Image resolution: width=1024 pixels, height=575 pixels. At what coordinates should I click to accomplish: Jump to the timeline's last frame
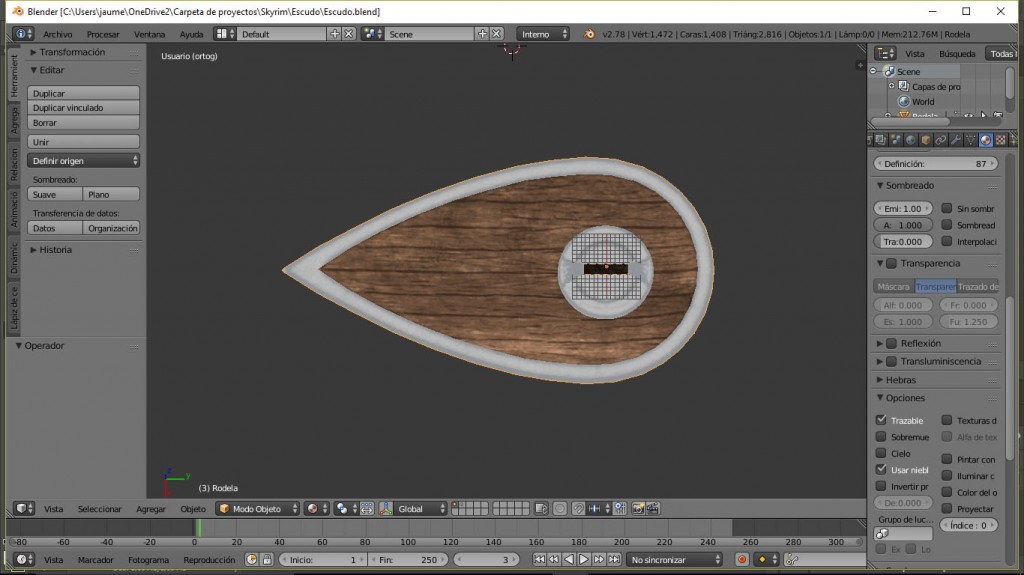pyautogui.click(x=615, y=560)
